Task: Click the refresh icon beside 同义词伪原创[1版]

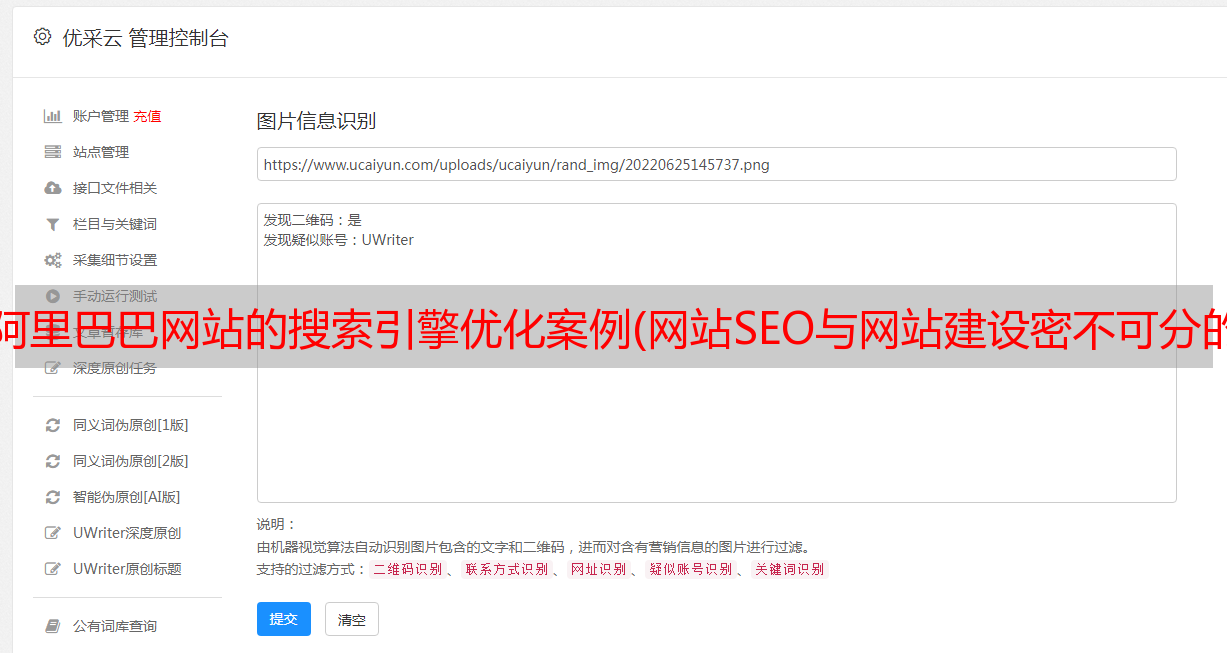Action: (53, 425)
